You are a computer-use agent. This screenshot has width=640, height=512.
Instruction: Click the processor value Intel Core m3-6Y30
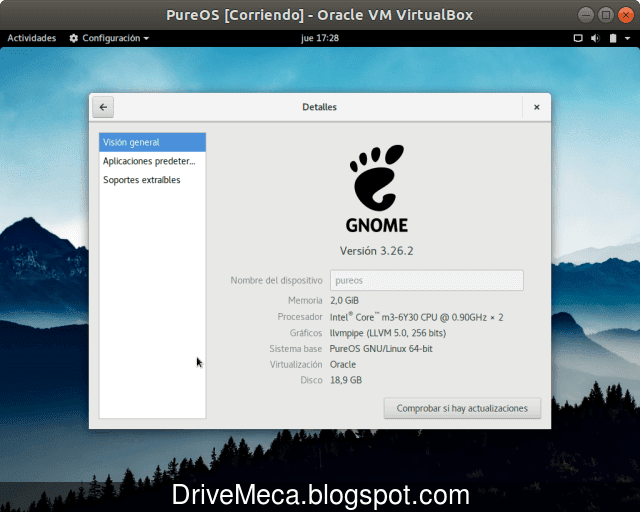pos(416,317)
